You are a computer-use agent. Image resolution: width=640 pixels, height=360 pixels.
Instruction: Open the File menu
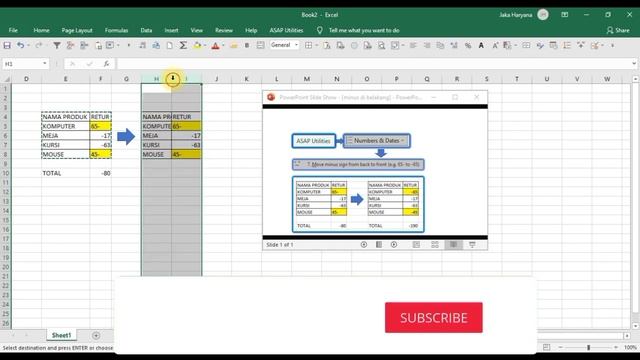[13, 30]
